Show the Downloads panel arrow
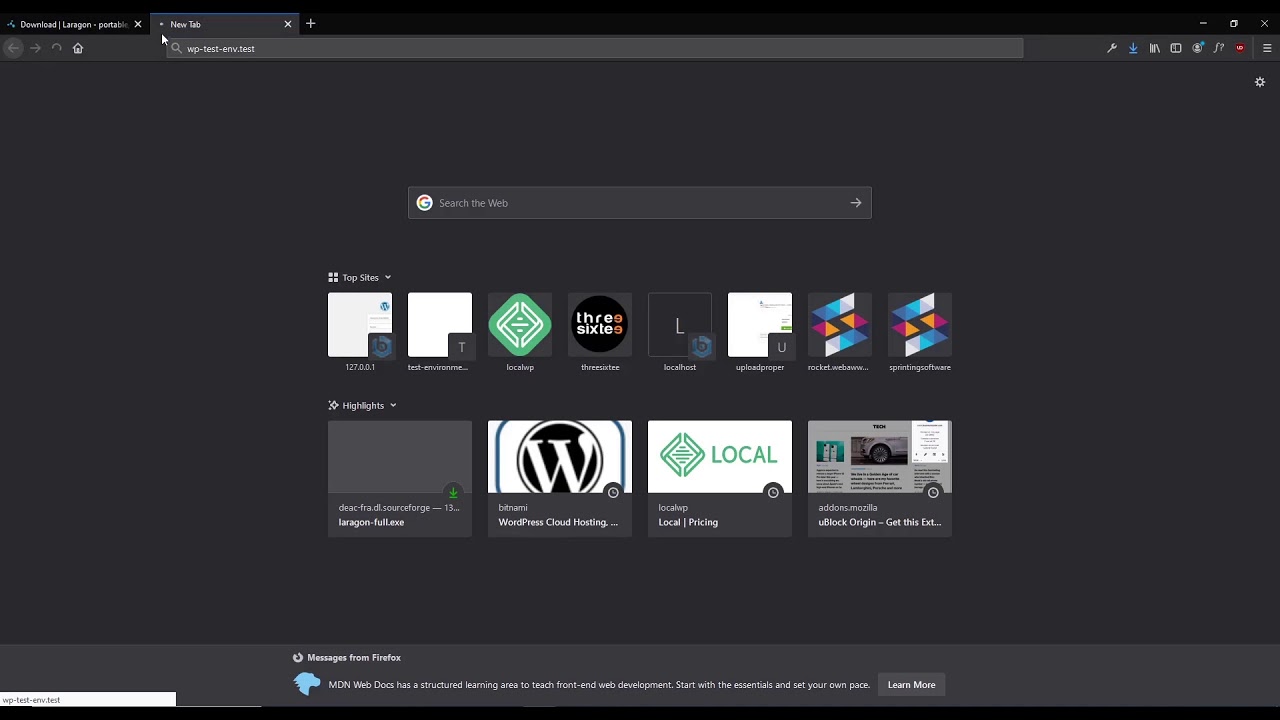 (1133, 48)
